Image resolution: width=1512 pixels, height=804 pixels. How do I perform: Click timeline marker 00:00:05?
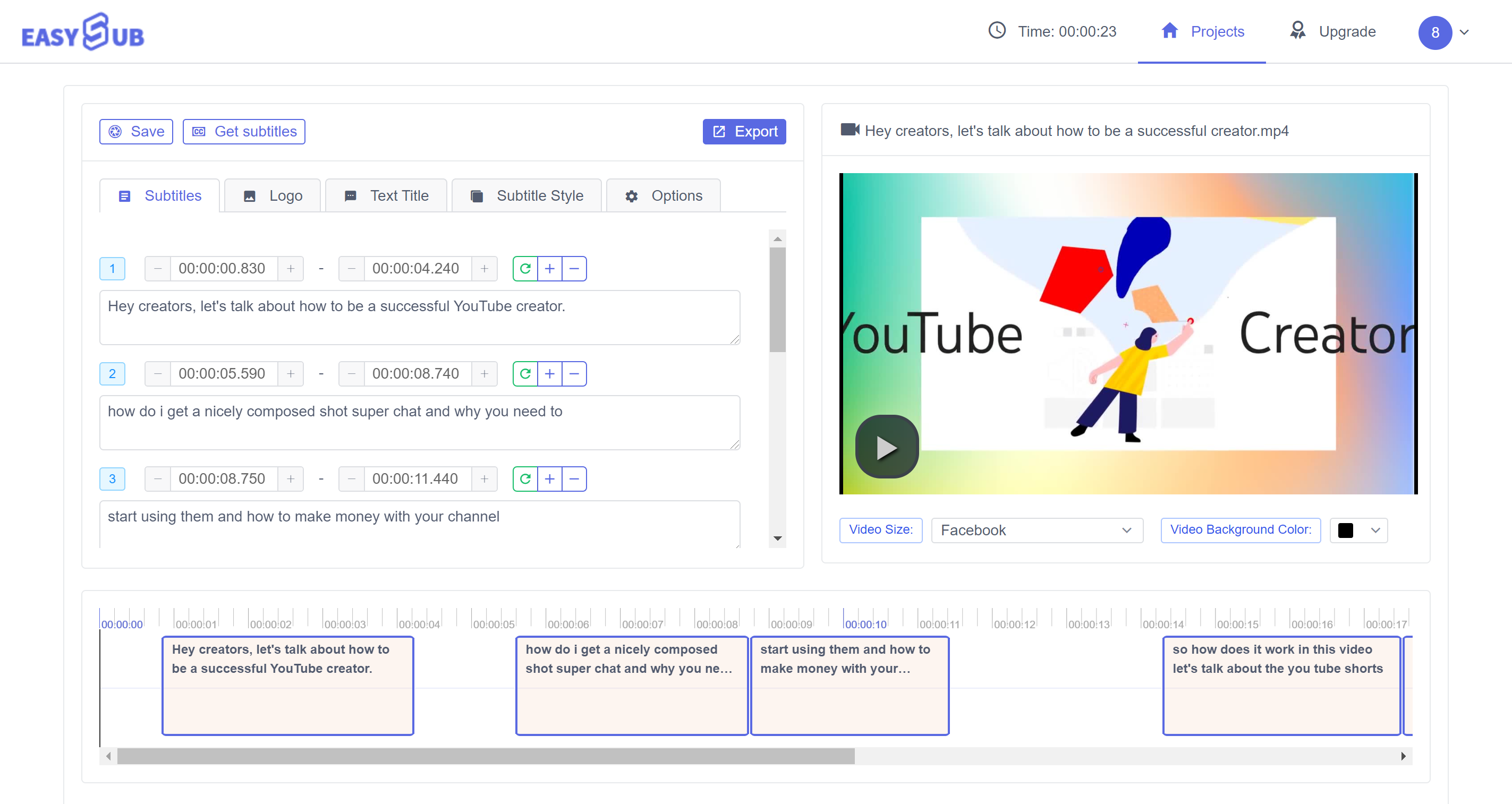pyautogui.click(x=494, y=625)
